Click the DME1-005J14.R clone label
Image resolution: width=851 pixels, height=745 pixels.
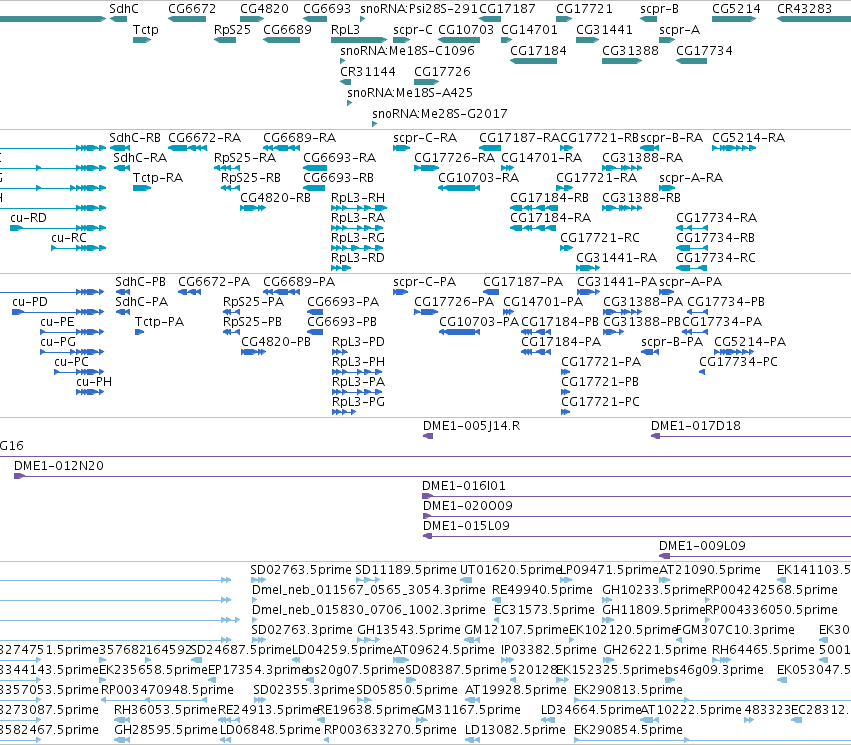472,426
